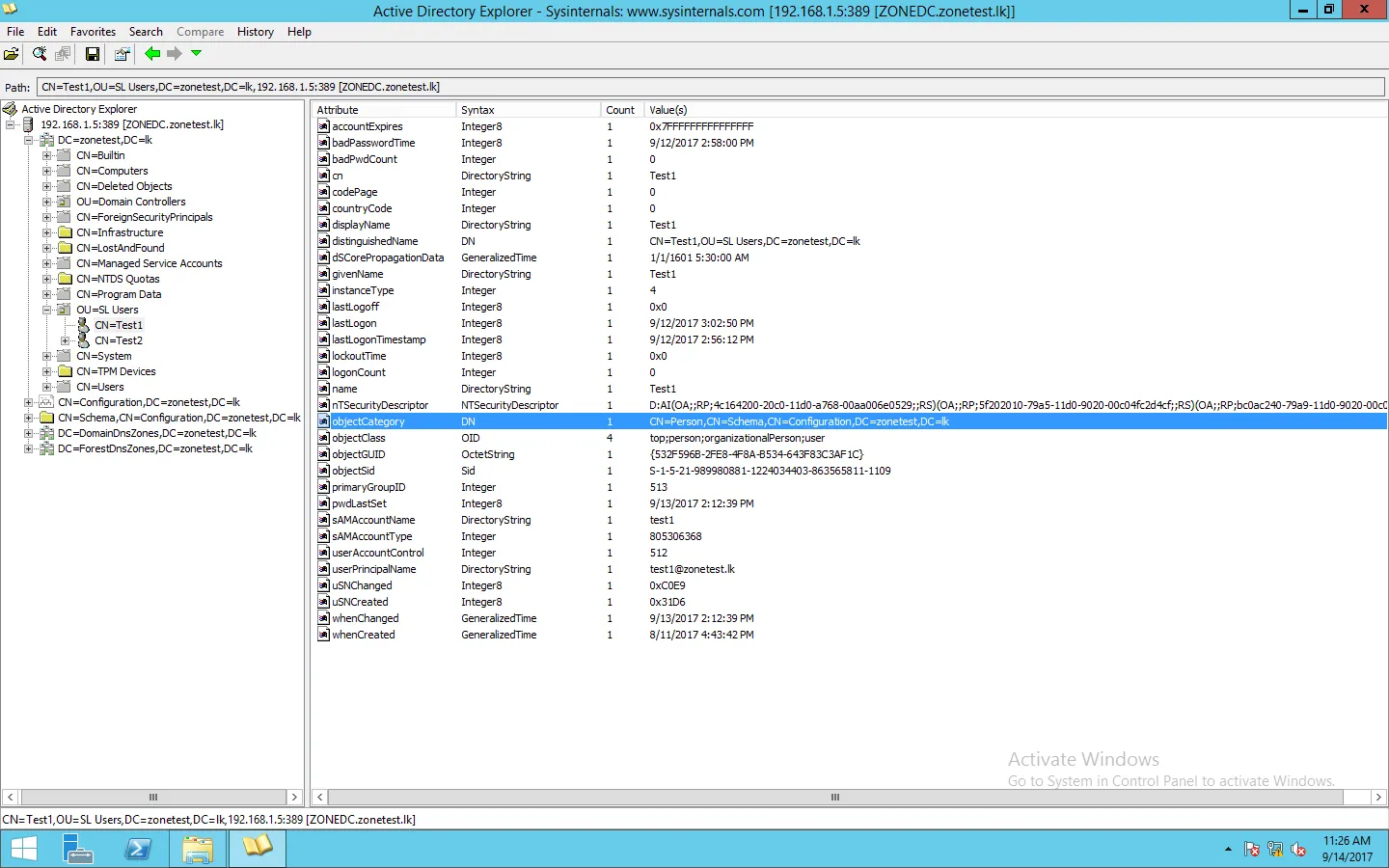The height and width of the screenshot is (868, 1389).
Task: Open the Favorites menu
Action: coord(93,32)
